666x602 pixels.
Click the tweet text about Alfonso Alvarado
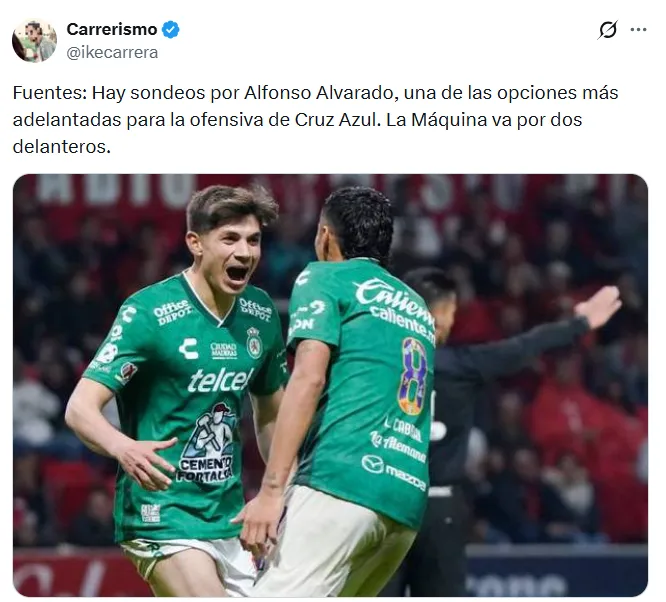[315, 120]
